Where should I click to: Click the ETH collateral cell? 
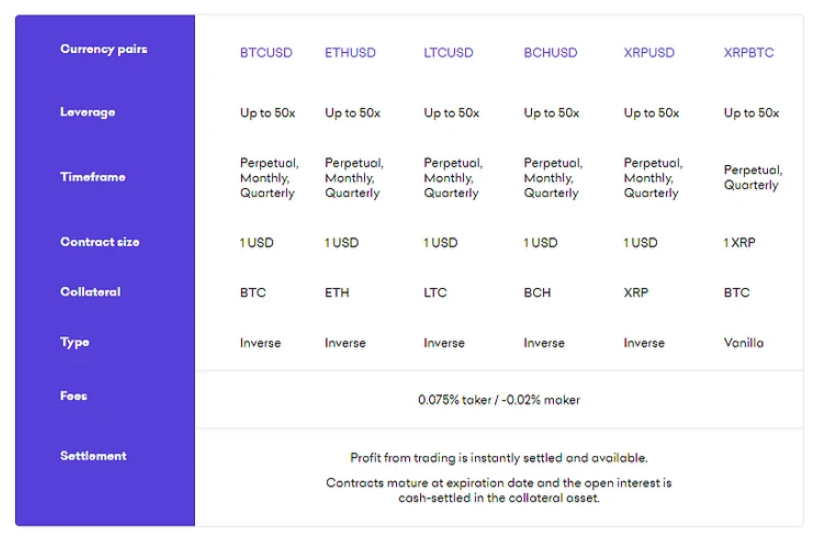pos(336,292)
